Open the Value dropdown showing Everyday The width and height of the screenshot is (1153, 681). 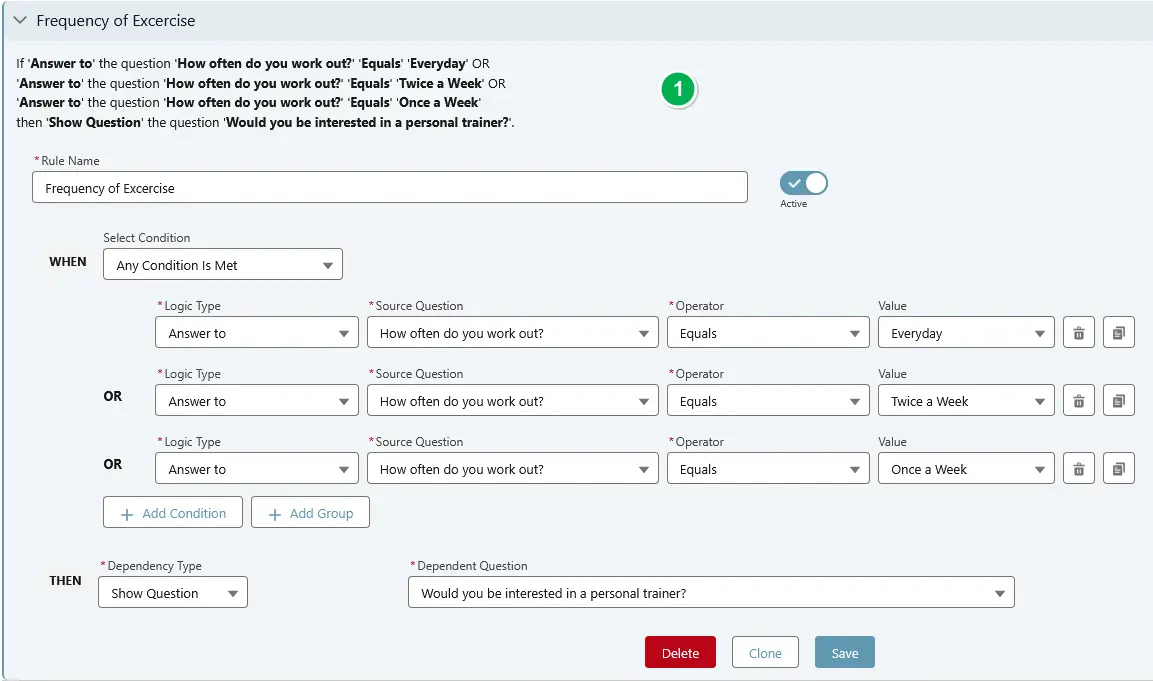(x=965, y=332)
